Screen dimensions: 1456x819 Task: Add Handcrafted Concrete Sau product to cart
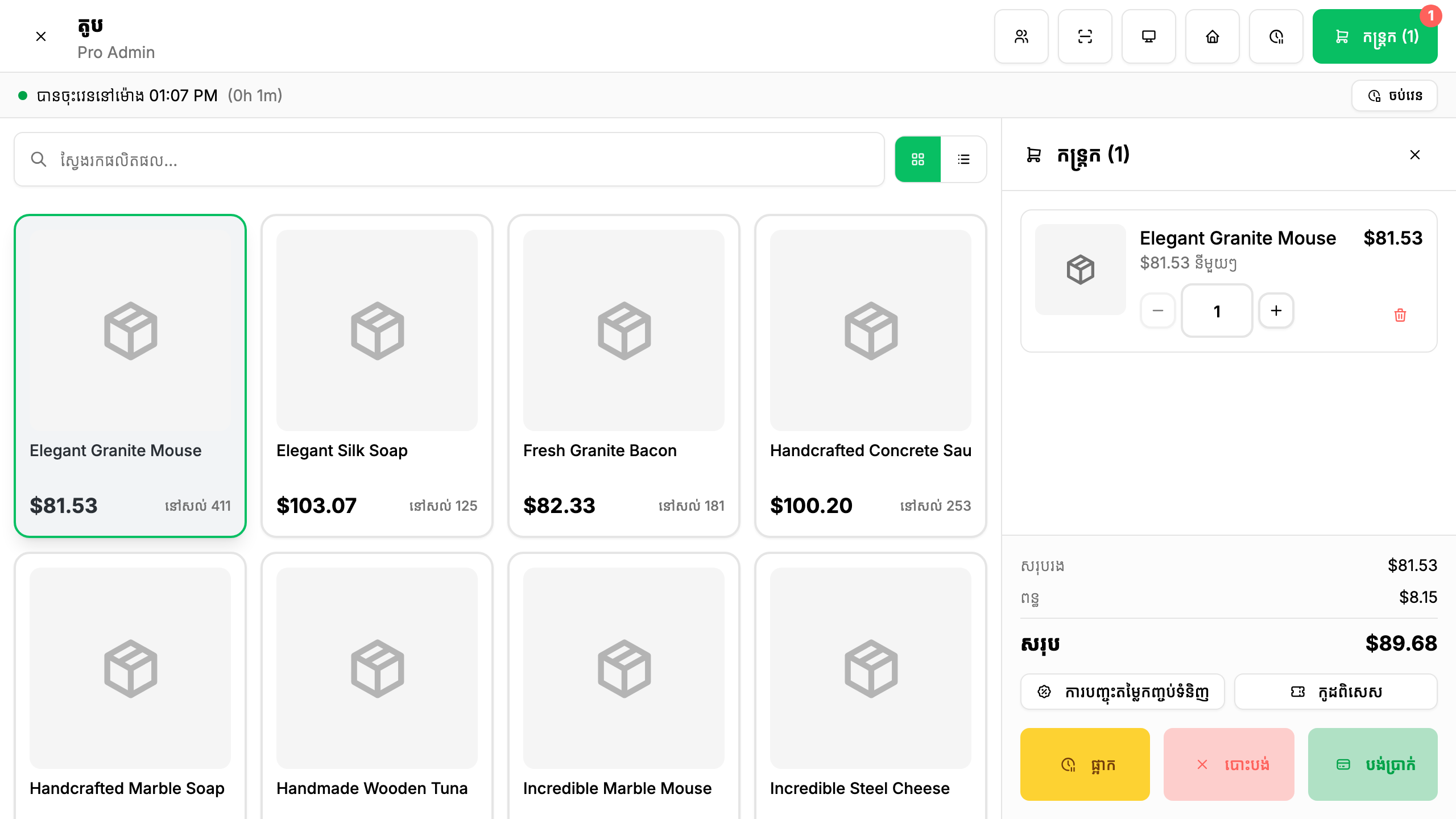(x=871, y=376)
